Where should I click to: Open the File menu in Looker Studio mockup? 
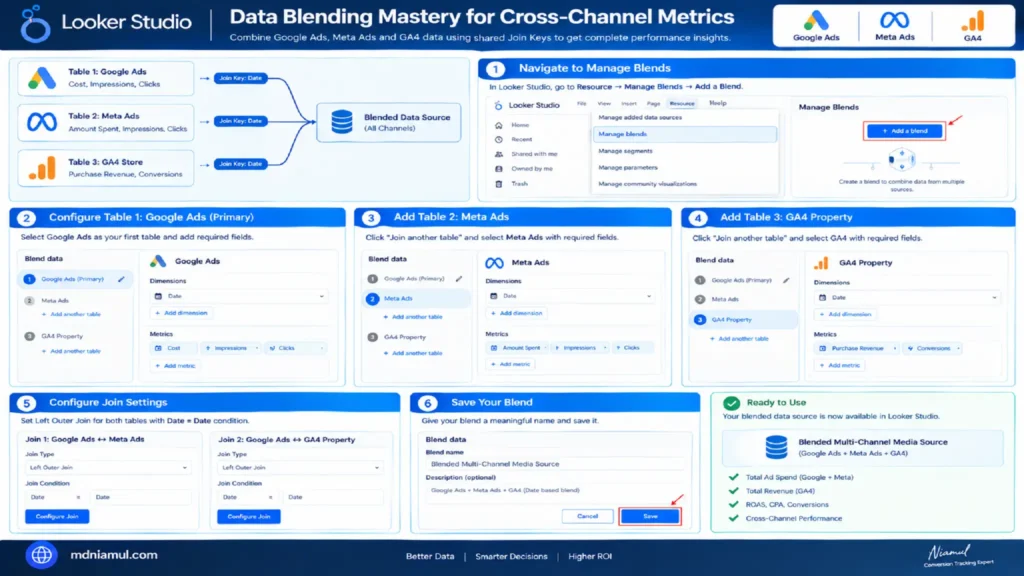(x=581, y=103)
